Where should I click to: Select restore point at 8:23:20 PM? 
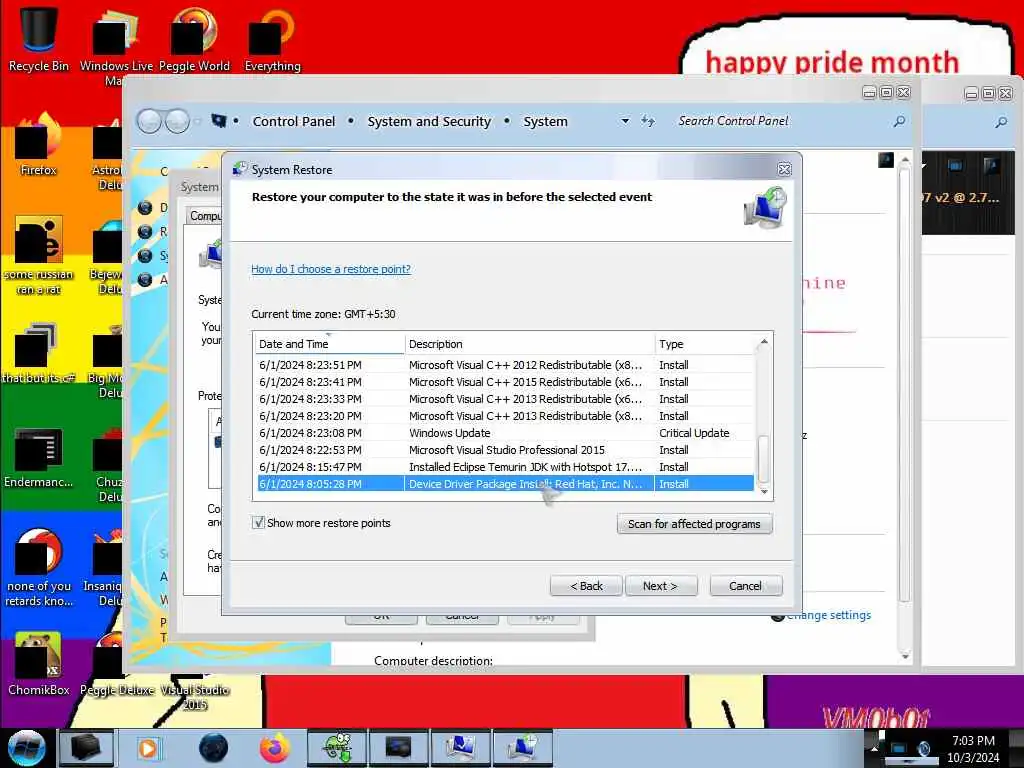tap(504, 416)
